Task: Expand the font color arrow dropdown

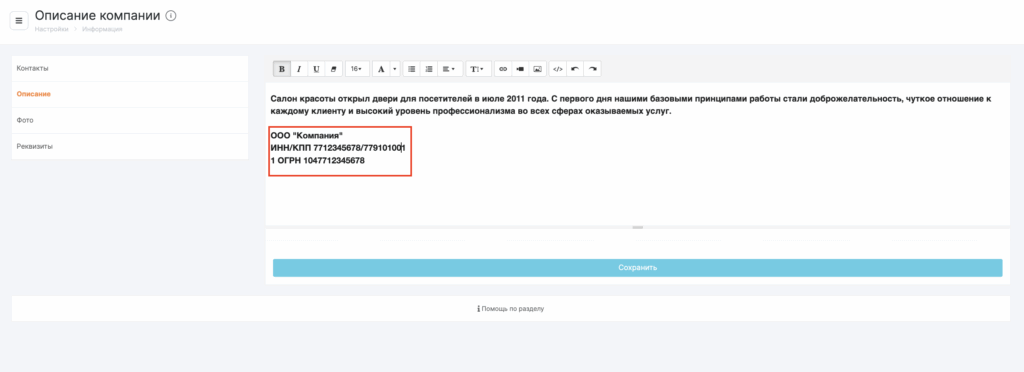Action: click(x=395, y=69)
